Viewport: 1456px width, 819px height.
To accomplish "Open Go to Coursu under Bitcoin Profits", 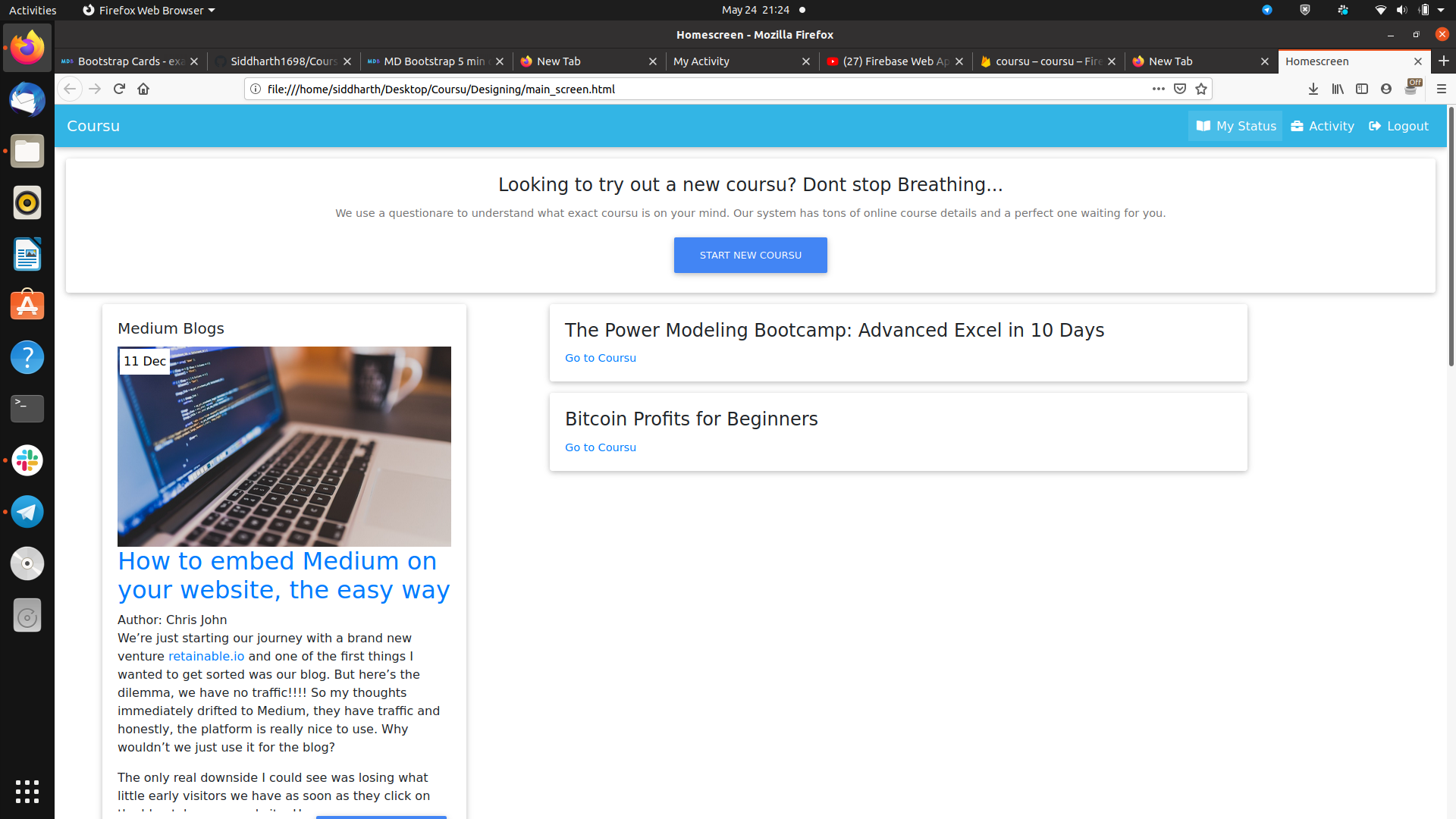I will tap(600, 447).
